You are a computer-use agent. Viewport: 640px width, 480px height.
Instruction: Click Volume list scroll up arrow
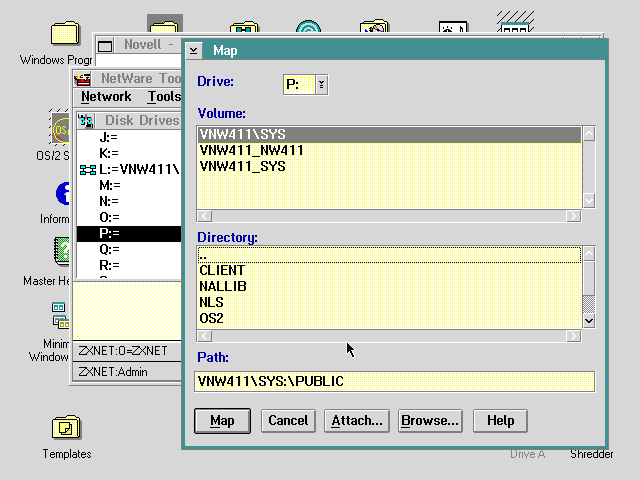click(589, 133)
